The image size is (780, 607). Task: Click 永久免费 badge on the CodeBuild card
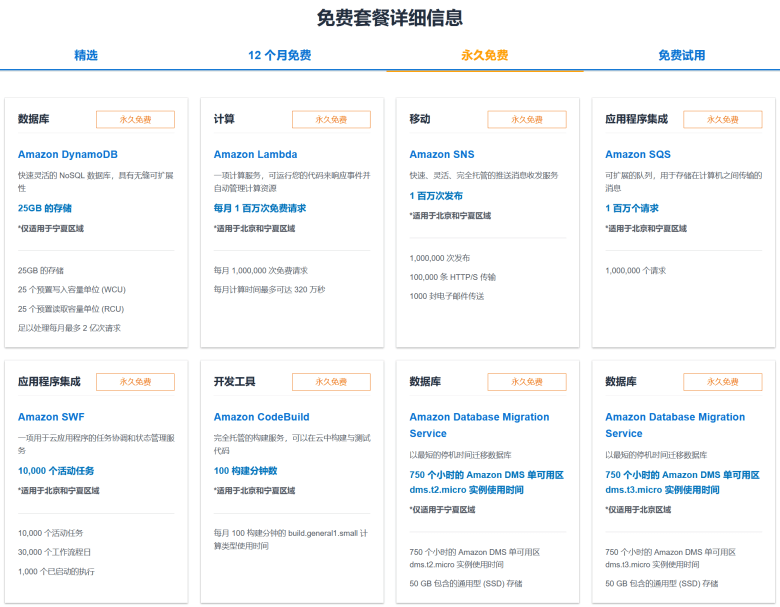coord(331,382)
